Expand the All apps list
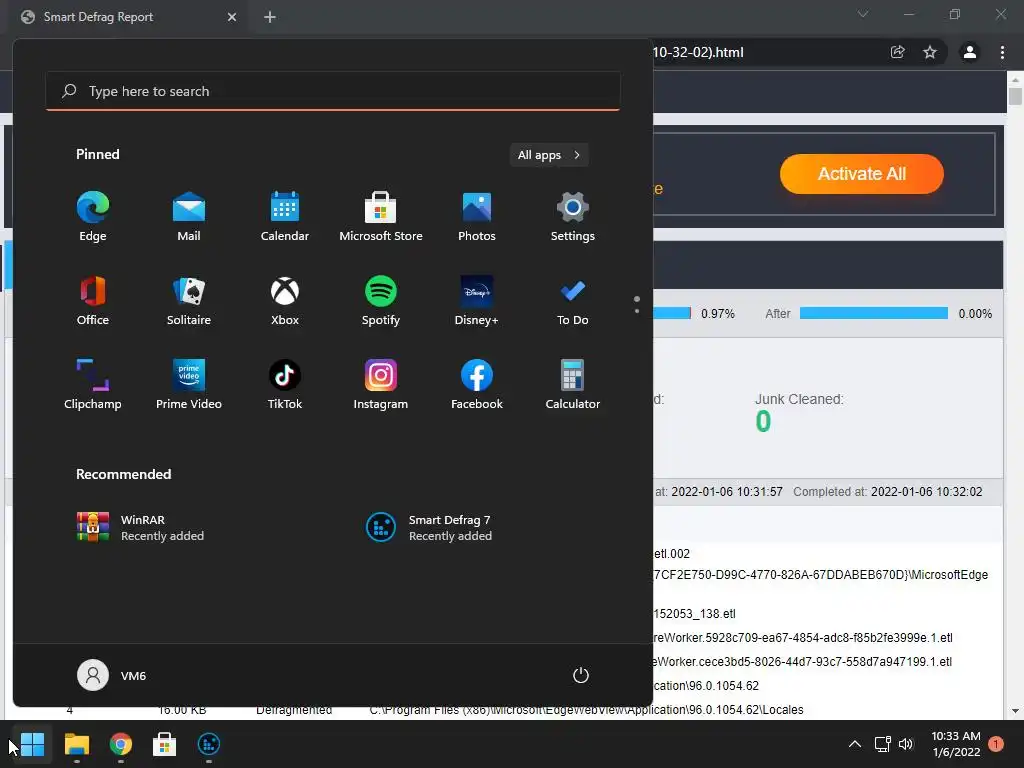Screen dimensions: 1024x768 [549, 155]
